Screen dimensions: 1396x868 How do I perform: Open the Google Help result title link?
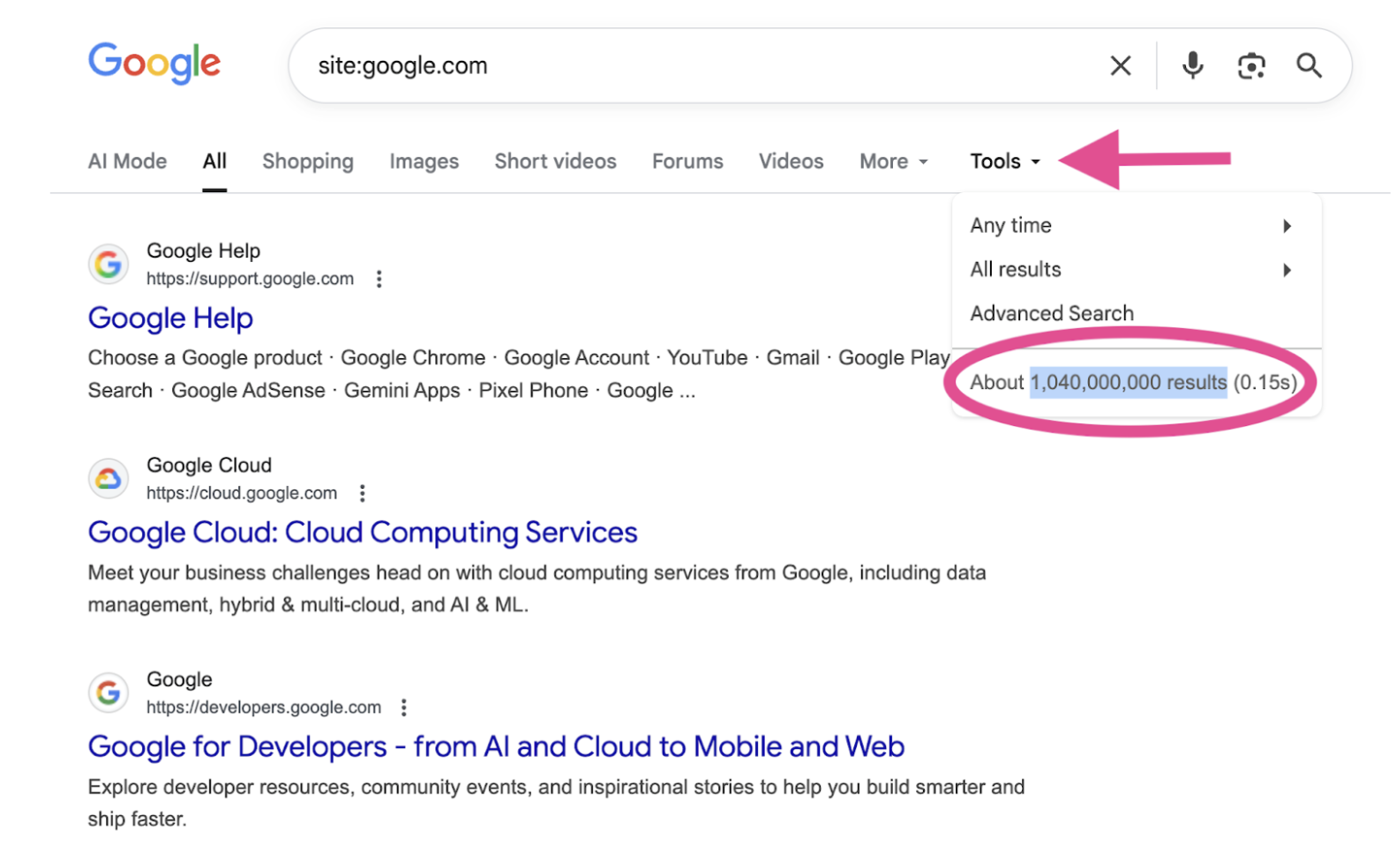point(170,318)
